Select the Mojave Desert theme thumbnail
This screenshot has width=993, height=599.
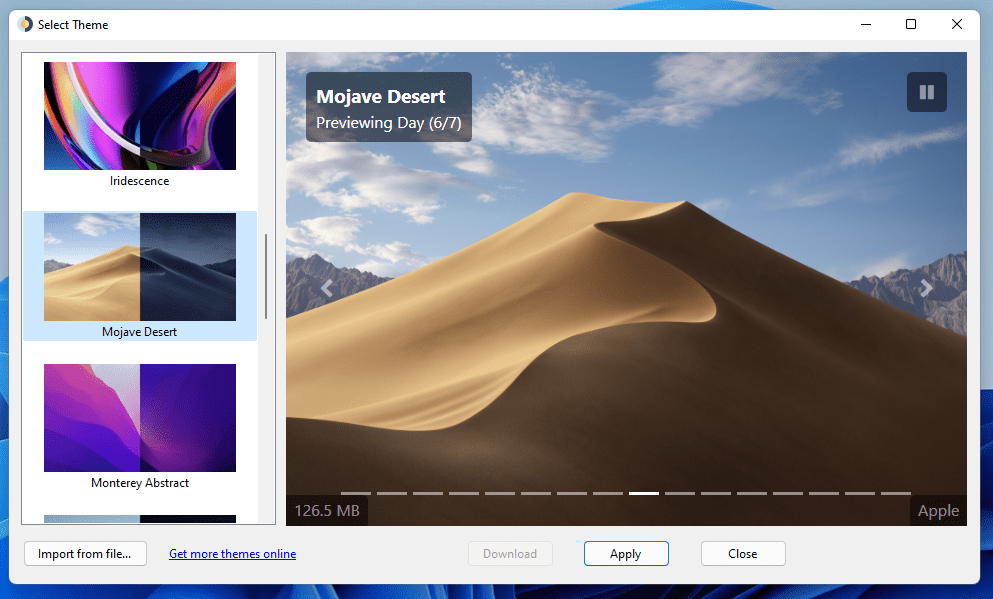(x=140, y=267)
